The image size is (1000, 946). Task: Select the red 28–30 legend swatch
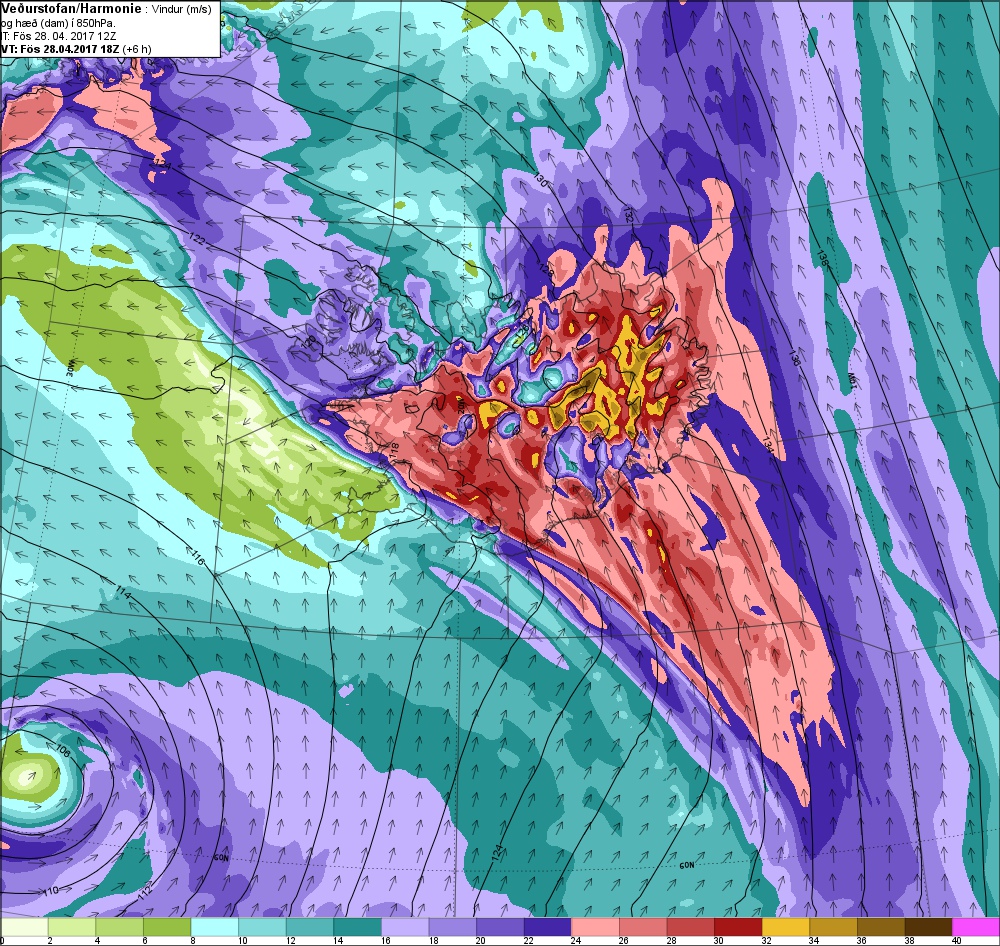[691, 926]
